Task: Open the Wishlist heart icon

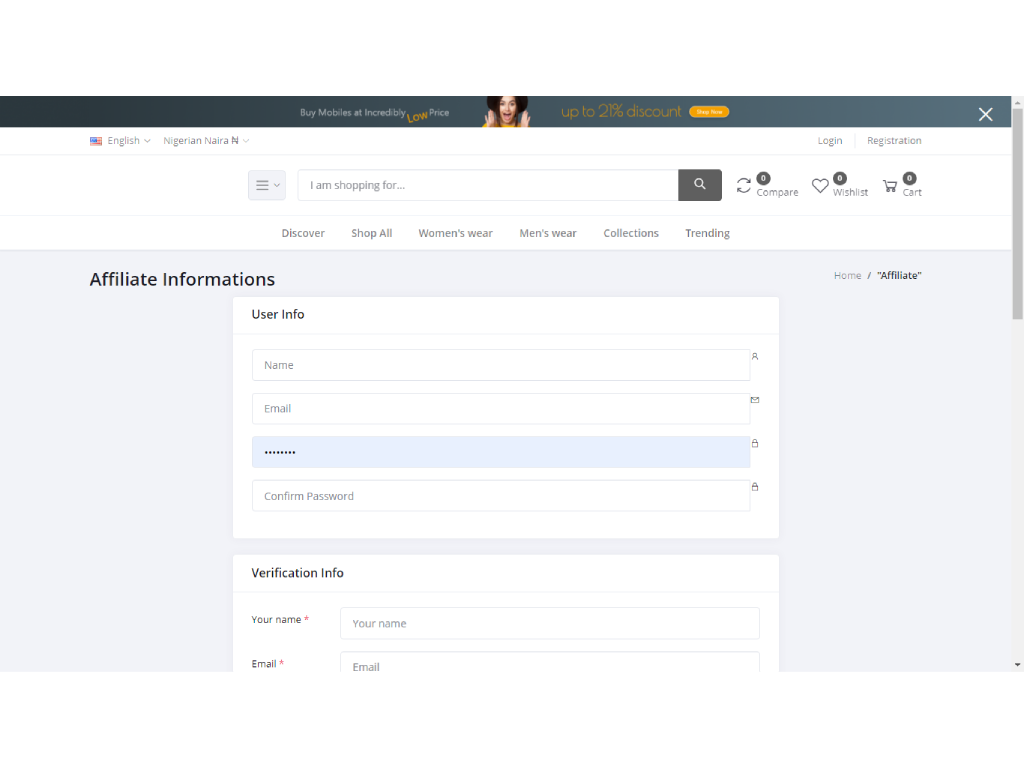Action: [820, 186]
